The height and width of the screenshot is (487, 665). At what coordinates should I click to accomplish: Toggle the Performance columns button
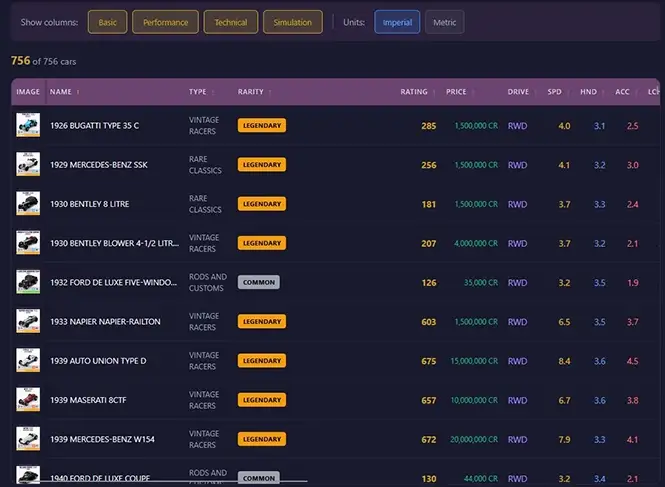click(165, 22)
